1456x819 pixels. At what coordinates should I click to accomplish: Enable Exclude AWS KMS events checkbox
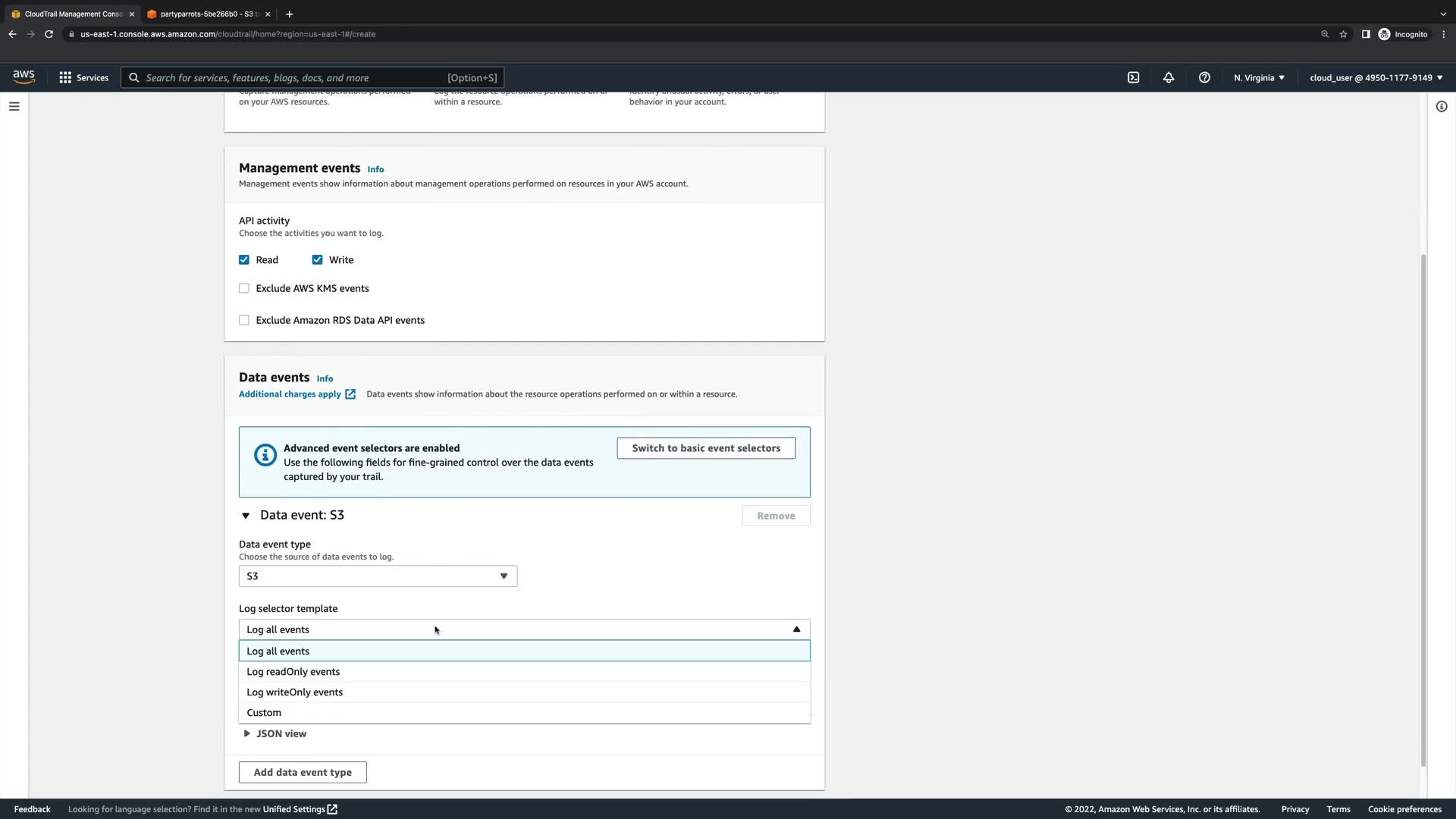[x=244, y=288]
